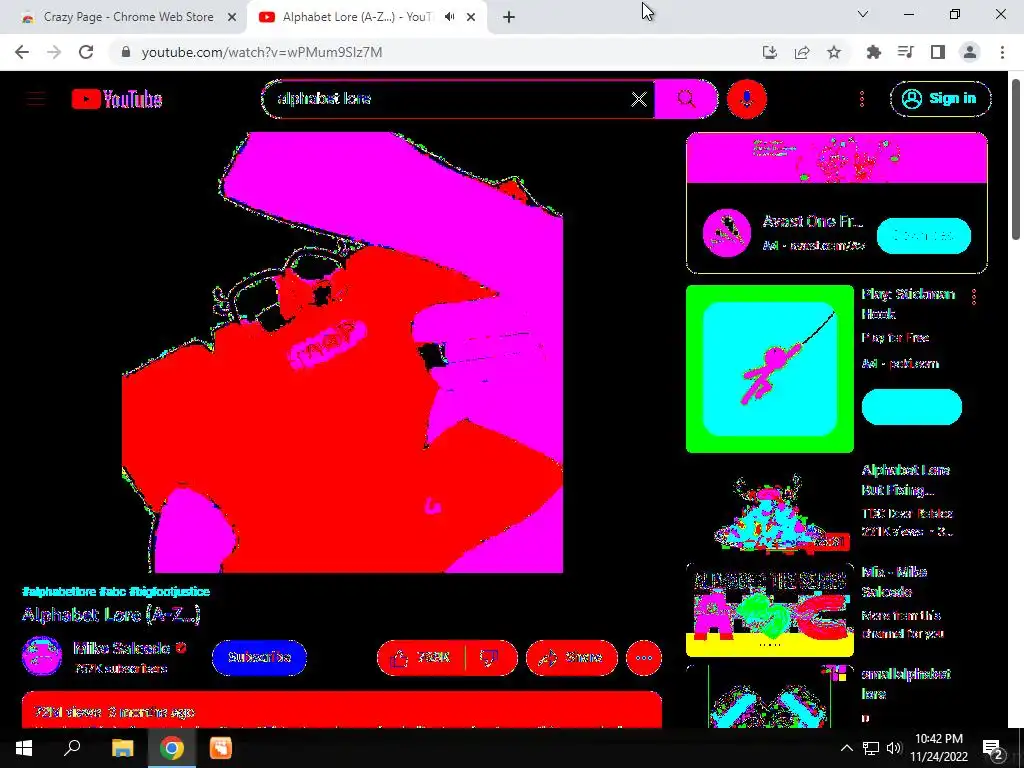Open Chrome profile avatar
The width and height of the screenshot is (1024, 768).
point(970,52)
